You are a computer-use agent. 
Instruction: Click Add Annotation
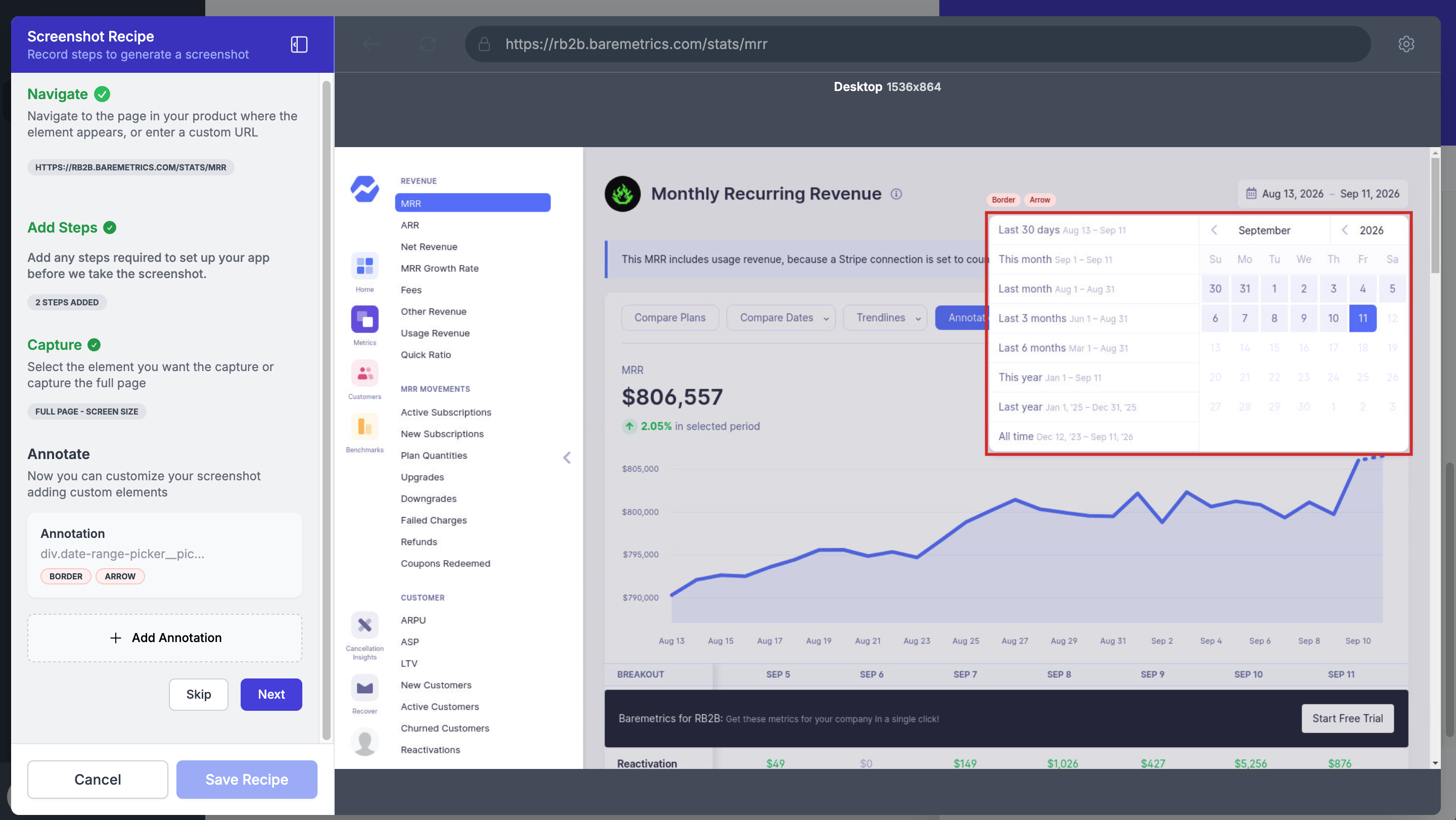164,638
